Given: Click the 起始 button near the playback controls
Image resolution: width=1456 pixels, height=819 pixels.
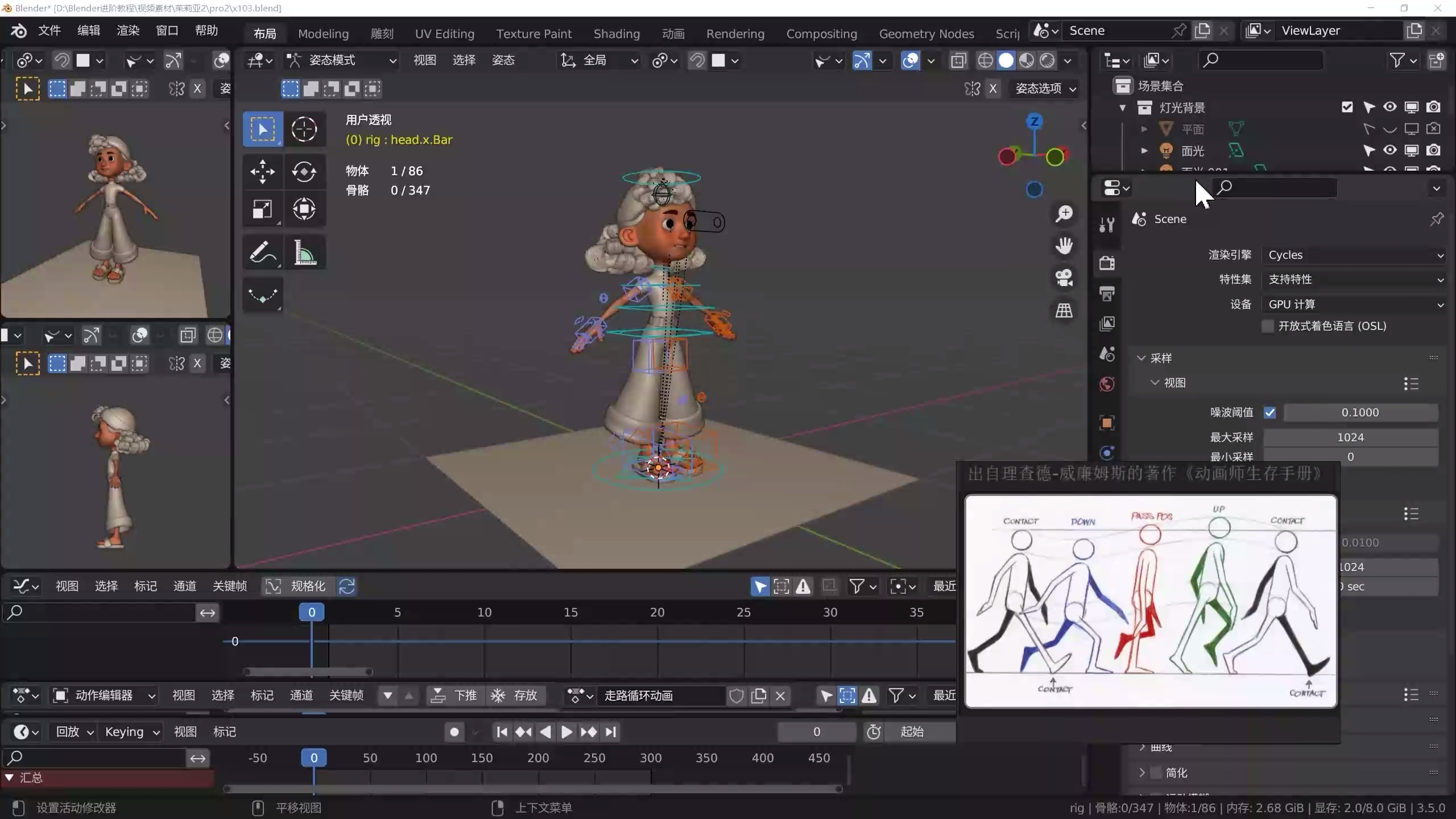Looking at the screenshot, I should (911, 732).
